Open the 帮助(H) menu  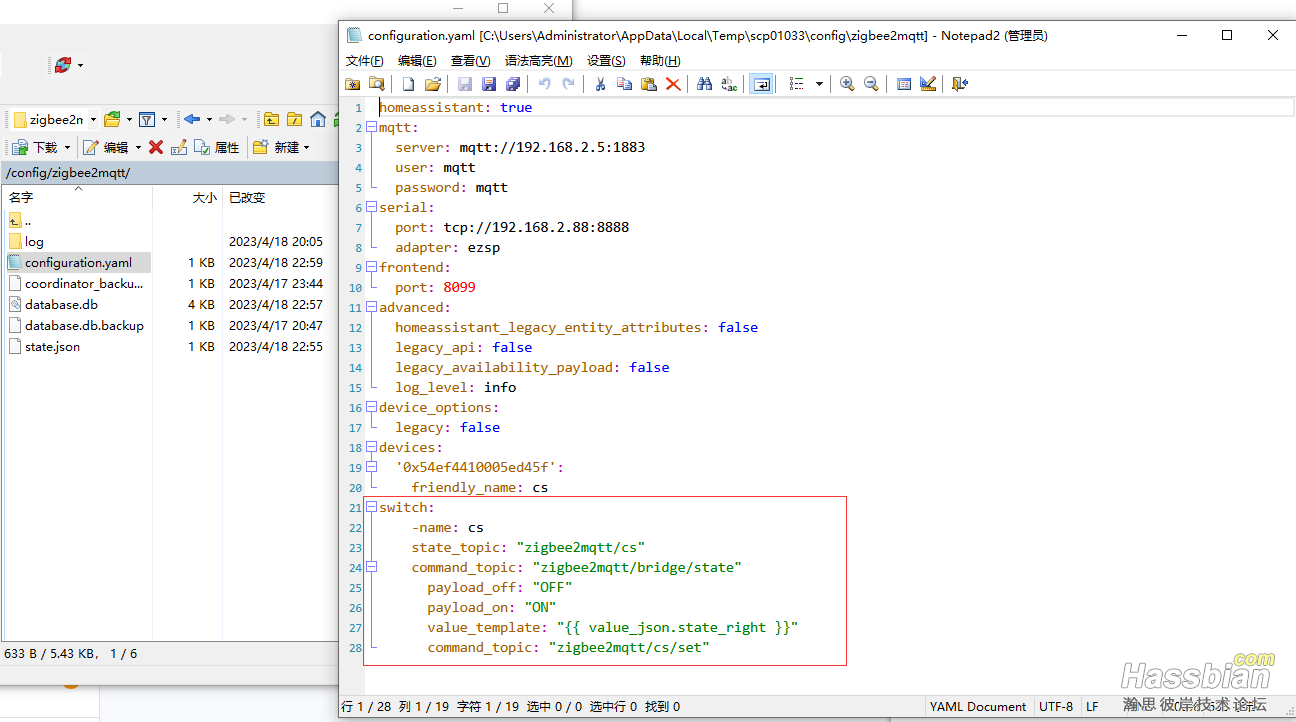click(x=660, y=61)
